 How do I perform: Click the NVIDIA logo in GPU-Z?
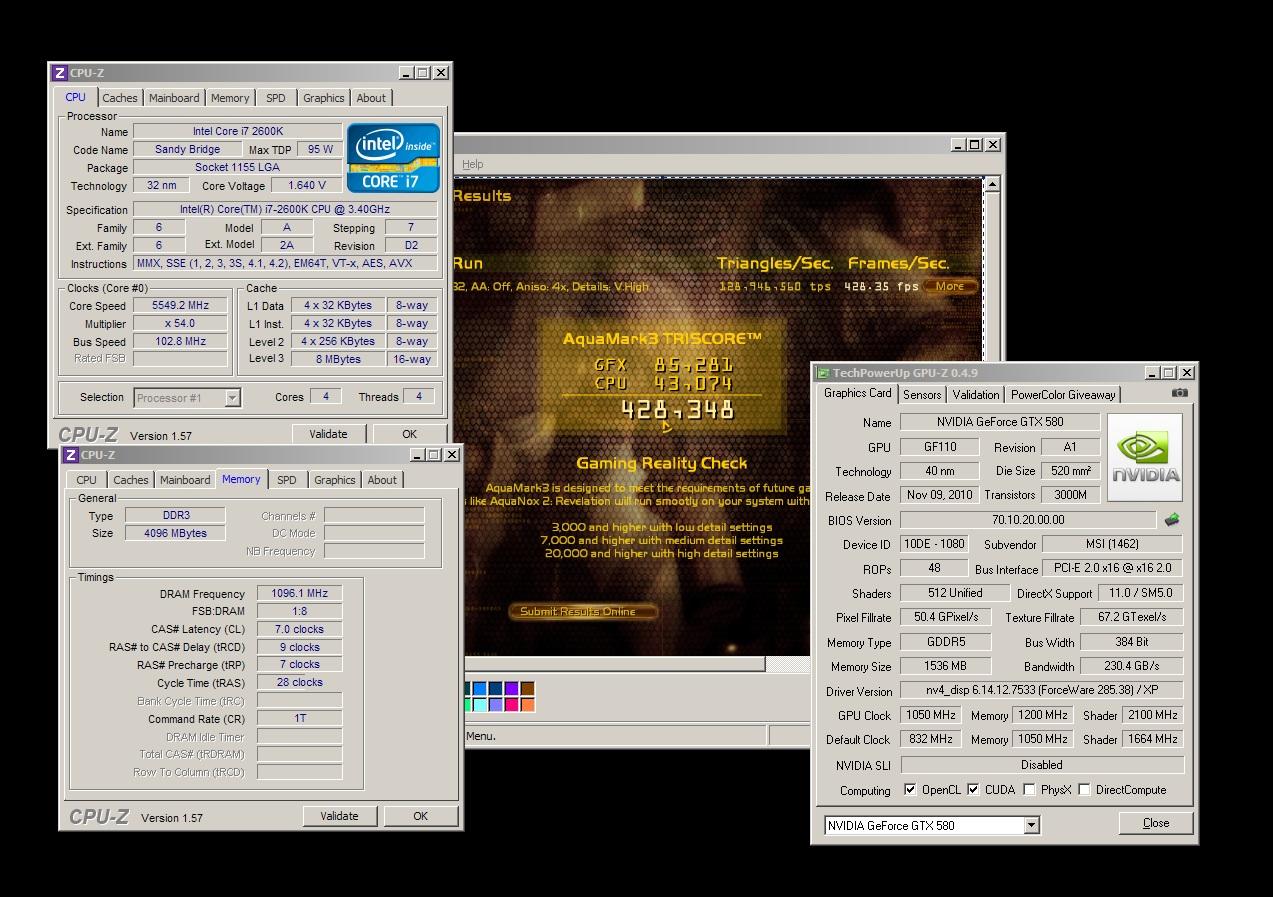click(x=1145, y=458)
